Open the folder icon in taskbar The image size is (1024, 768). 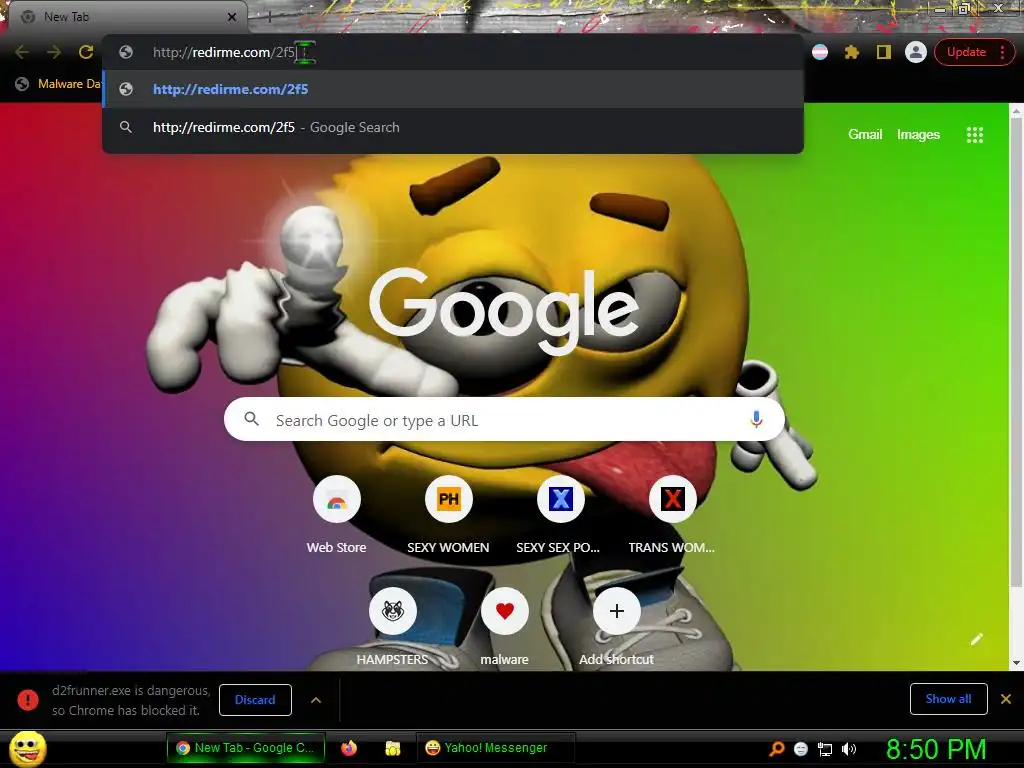tap(392, 748)
